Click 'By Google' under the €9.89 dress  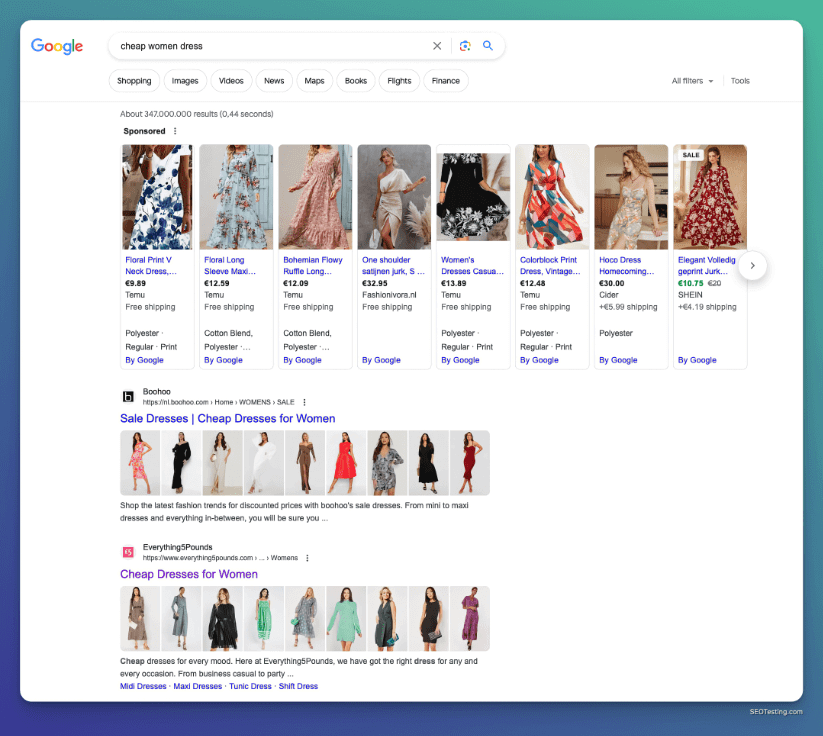click(x=144, y=360)
